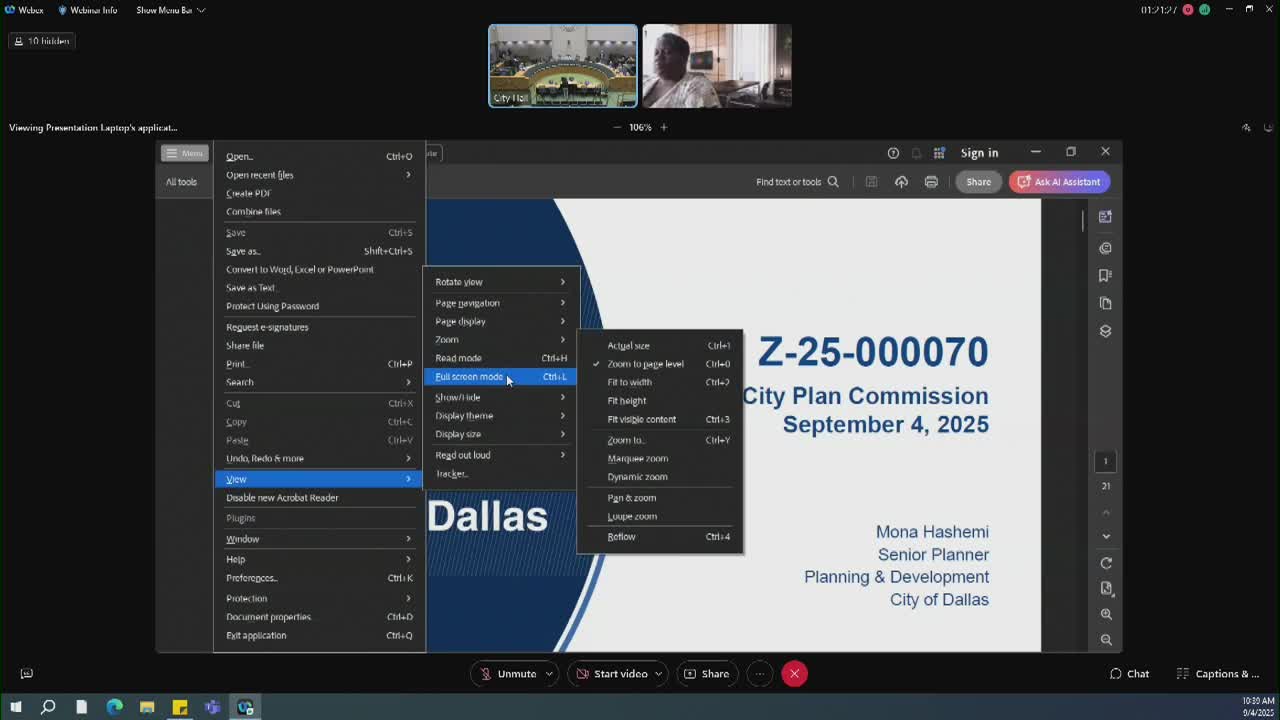Click the red leave meeting button
This screenshot has width=1280, height=720.
pyautogui.click(x=794, y=674)
